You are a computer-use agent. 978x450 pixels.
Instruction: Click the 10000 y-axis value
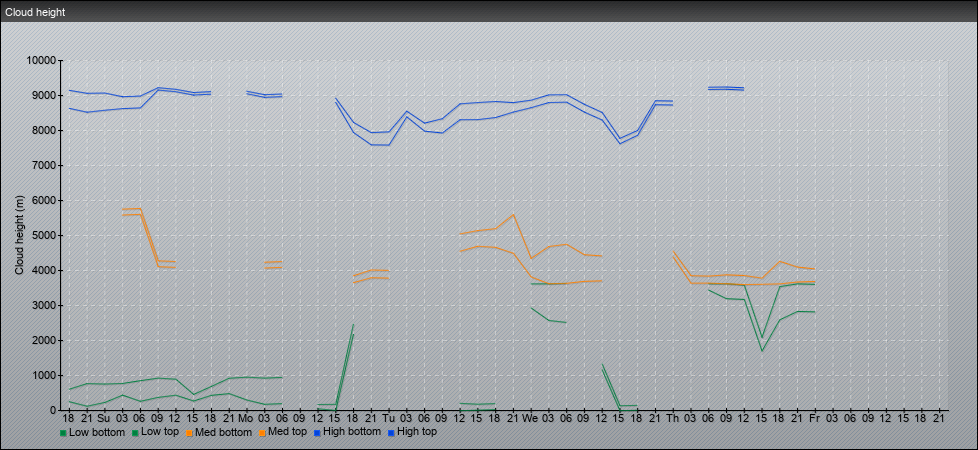click(x=41, y=61)
